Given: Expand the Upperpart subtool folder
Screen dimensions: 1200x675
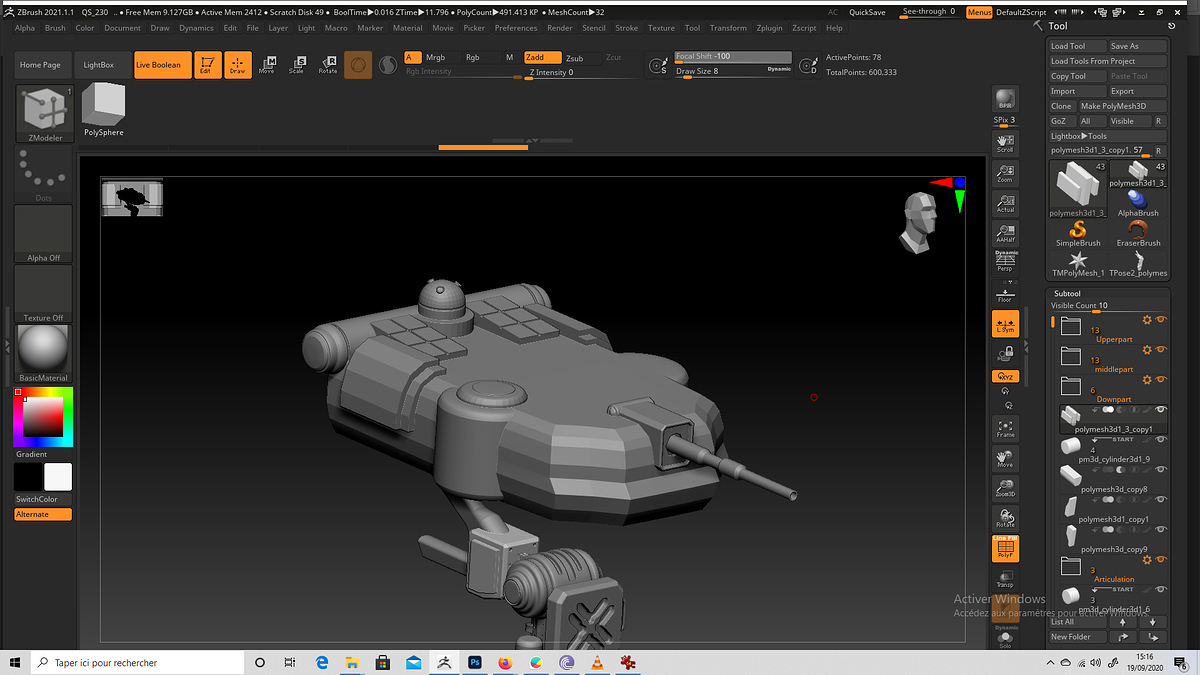Looking at the screenshot, I should (1071, 326).
